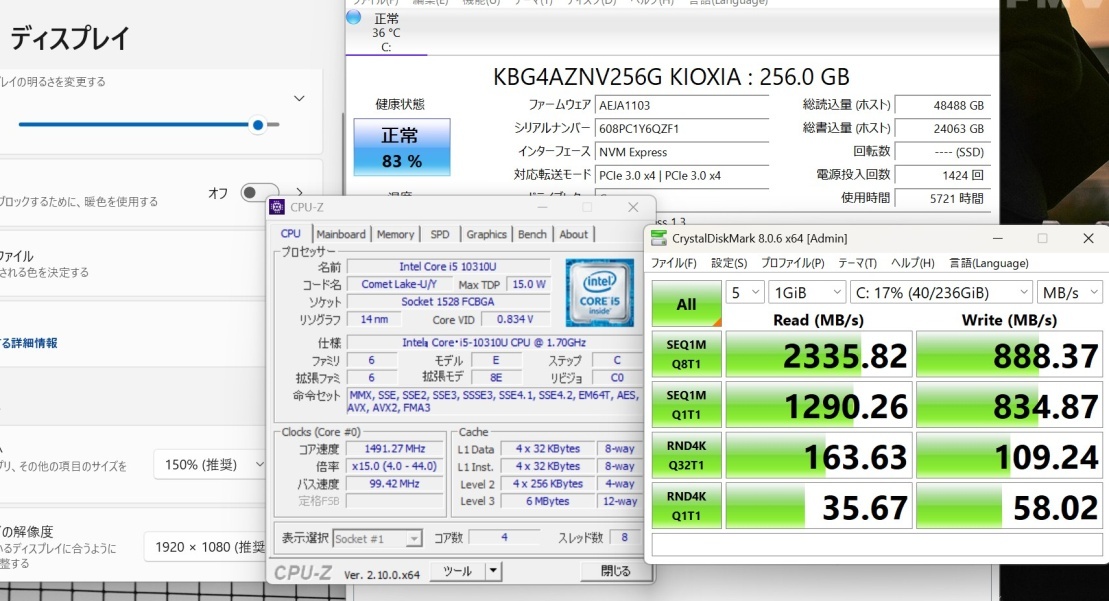Open the プロファイル(P) menu in CrystalDiskMark
1109x601 pixels.
(792, 263)
